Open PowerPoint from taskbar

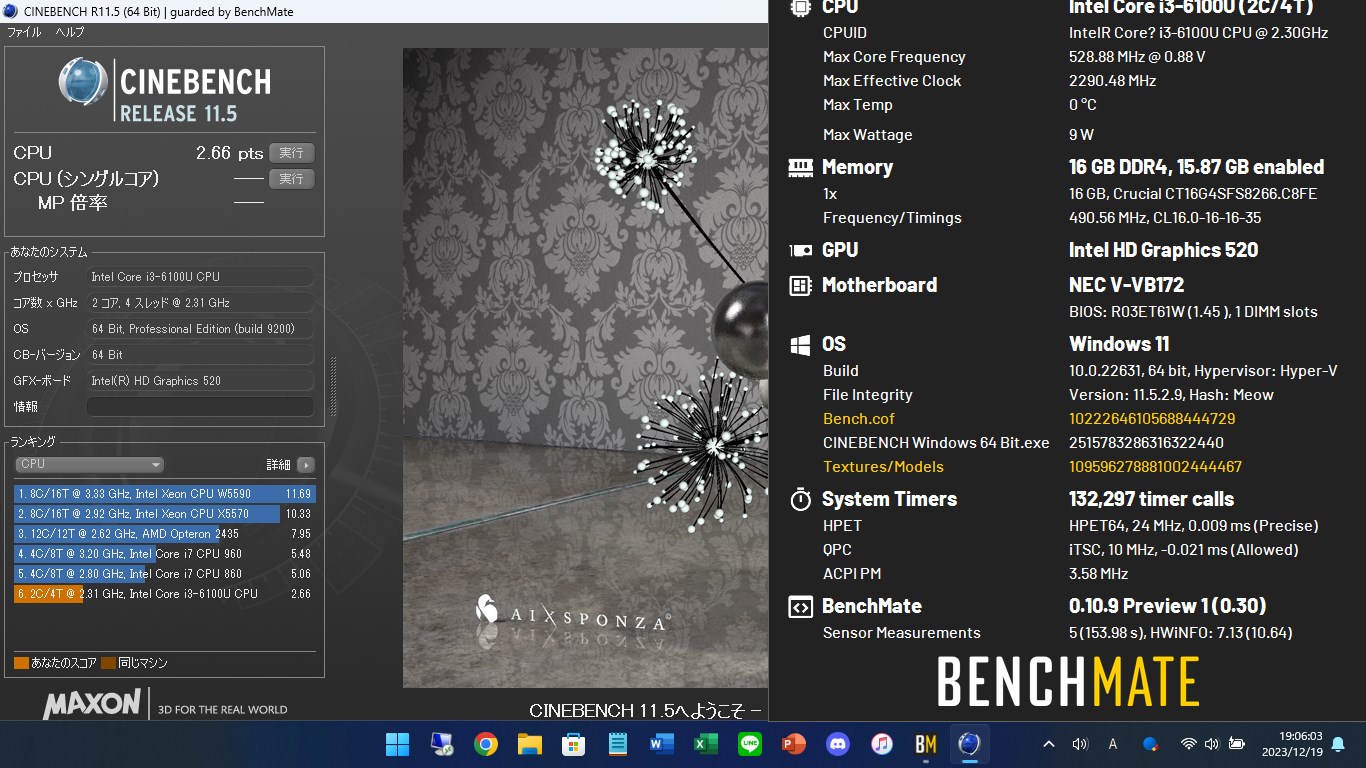(x=794, y=744)
